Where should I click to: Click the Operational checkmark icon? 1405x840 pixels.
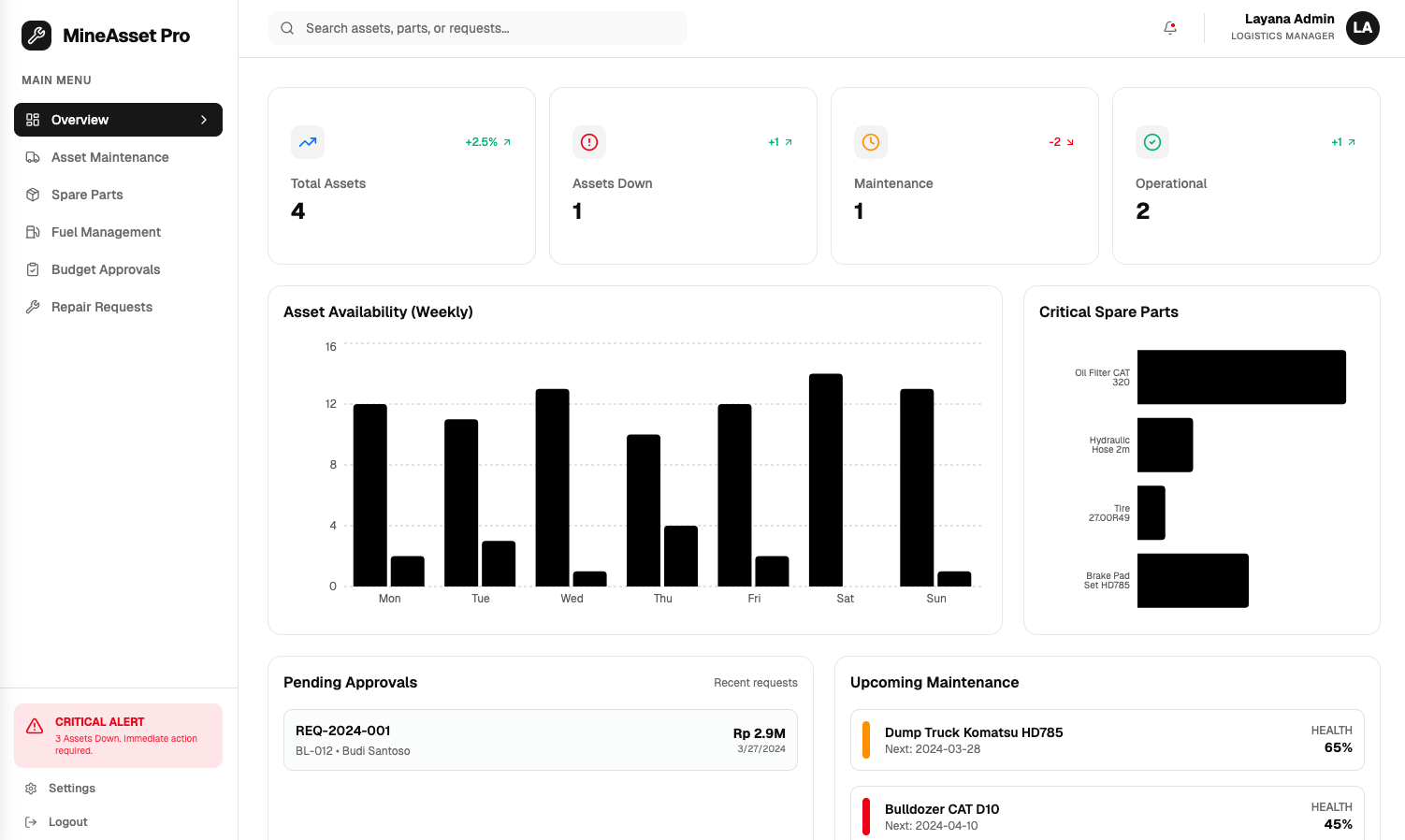[x=1152, y=142]
